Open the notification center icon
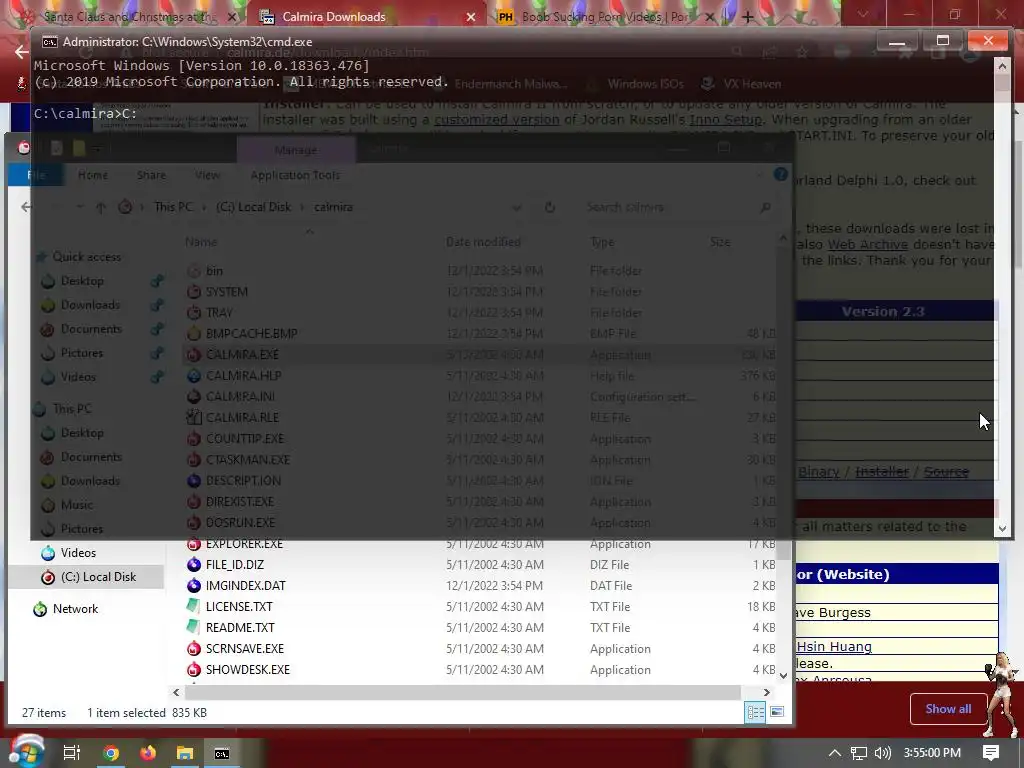This screenshot has width=1024, height=768. [991, 753]
